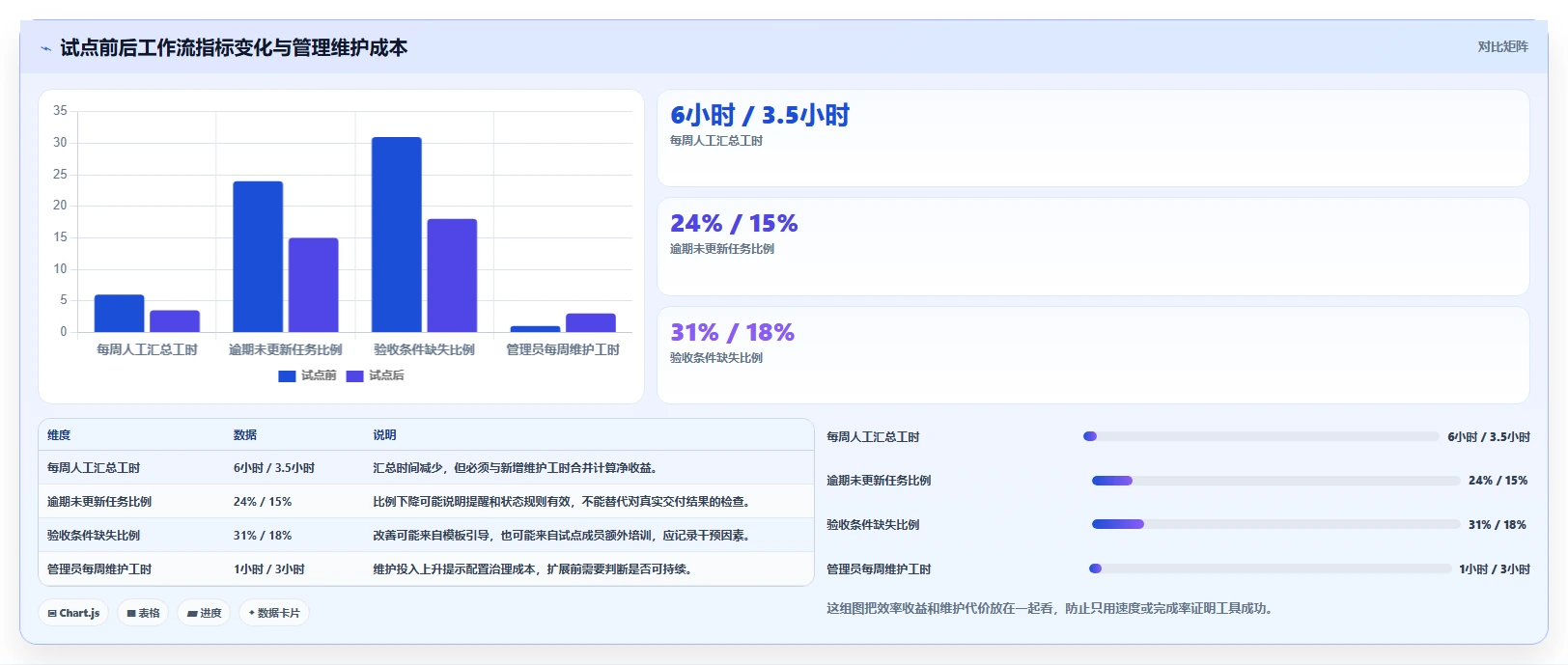Viewport: 1568px width, 665px height.
Task: Click the 试点后 bar for 每周人工汇总工时
Action: pyautogui.click(x=175, y=321)
